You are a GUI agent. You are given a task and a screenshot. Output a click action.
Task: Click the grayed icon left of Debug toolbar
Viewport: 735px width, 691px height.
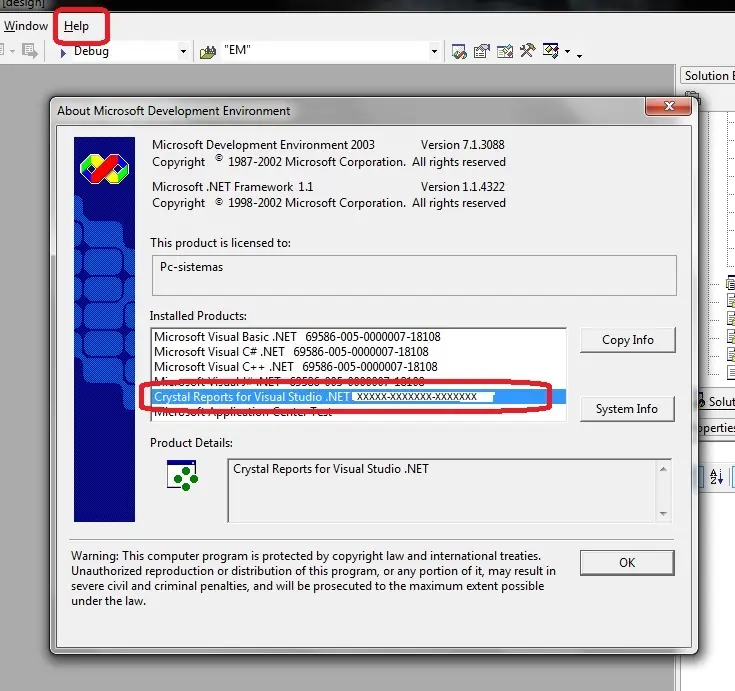point(30,51)
